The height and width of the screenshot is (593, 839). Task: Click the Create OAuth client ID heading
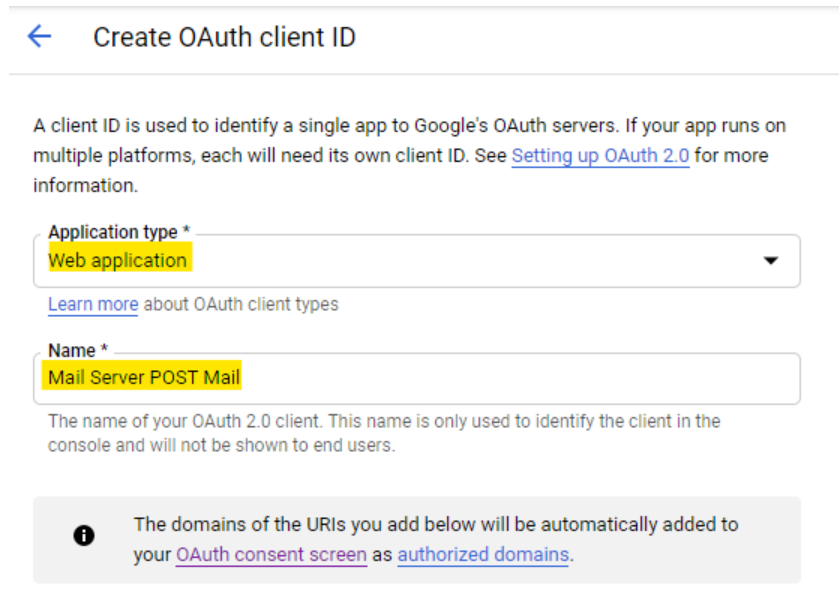(224, 37)
